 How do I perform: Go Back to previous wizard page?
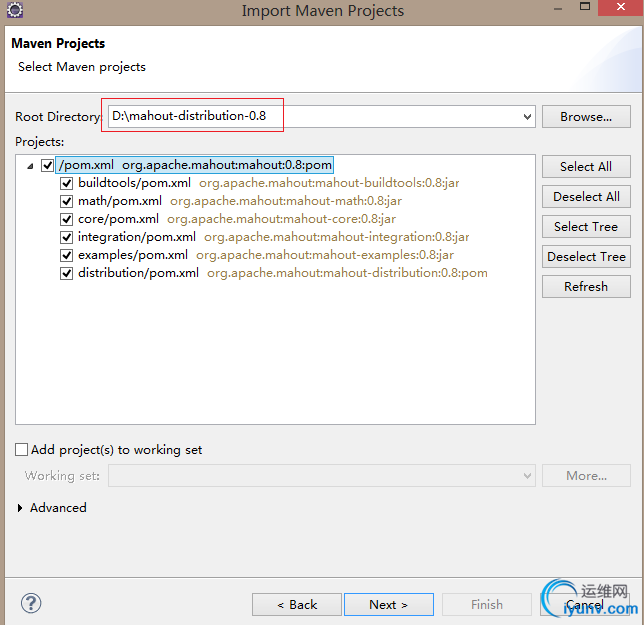297,604
